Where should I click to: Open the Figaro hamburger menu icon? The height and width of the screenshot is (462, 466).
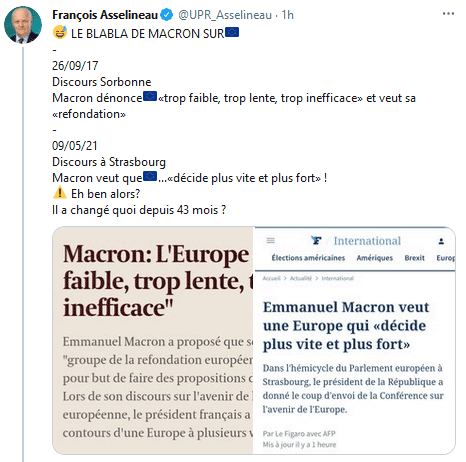click(x=271, y=240)
